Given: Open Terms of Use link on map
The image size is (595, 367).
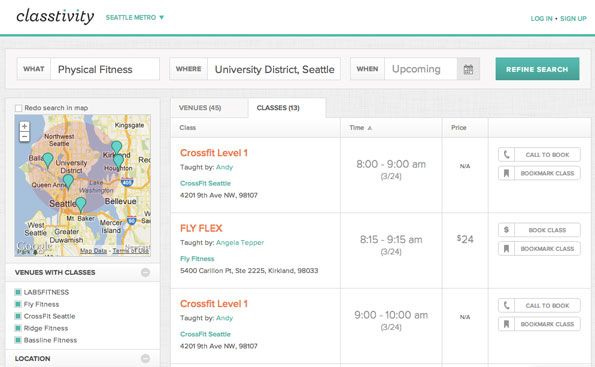Looking at the screenshot, I should pos(131,251).
